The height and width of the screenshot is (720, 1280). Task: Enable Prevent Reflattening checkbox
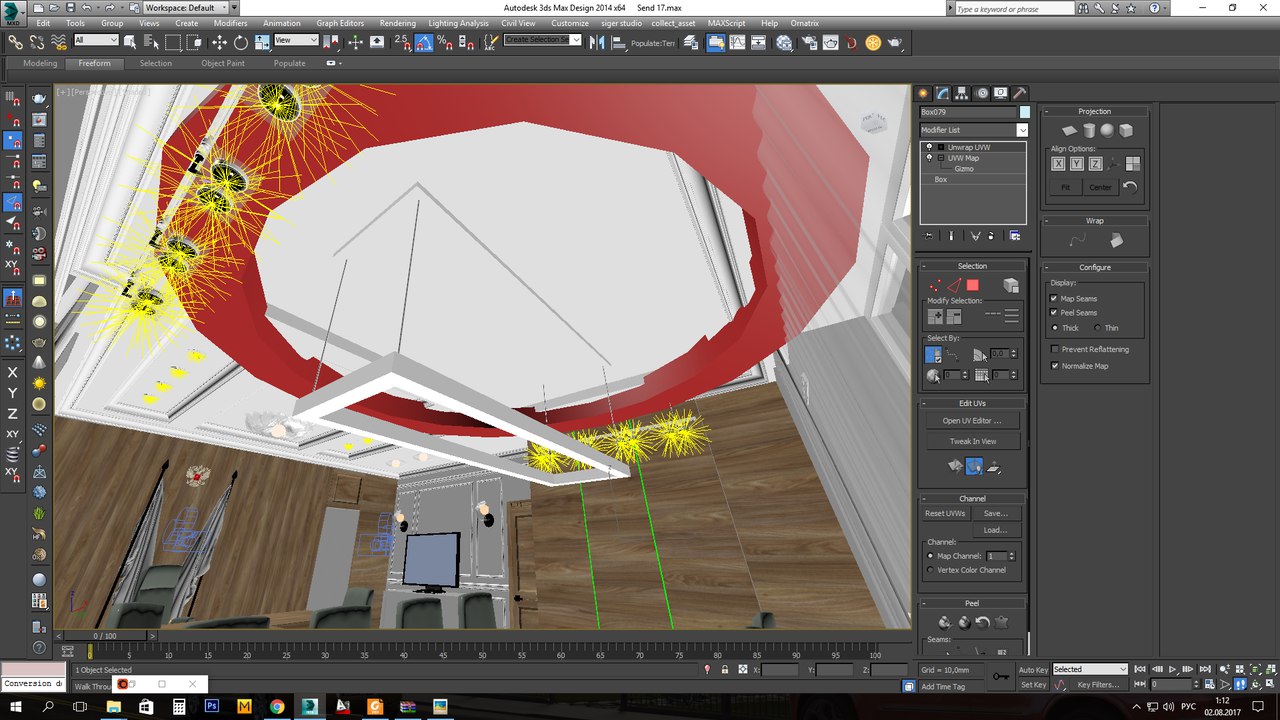point(1055,349)
